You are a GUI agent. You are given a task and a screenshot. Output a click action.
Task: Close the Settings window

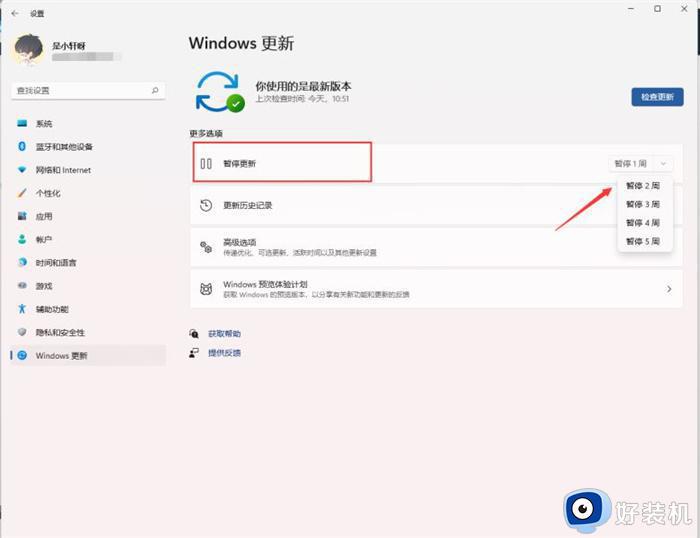pos(684,9)
